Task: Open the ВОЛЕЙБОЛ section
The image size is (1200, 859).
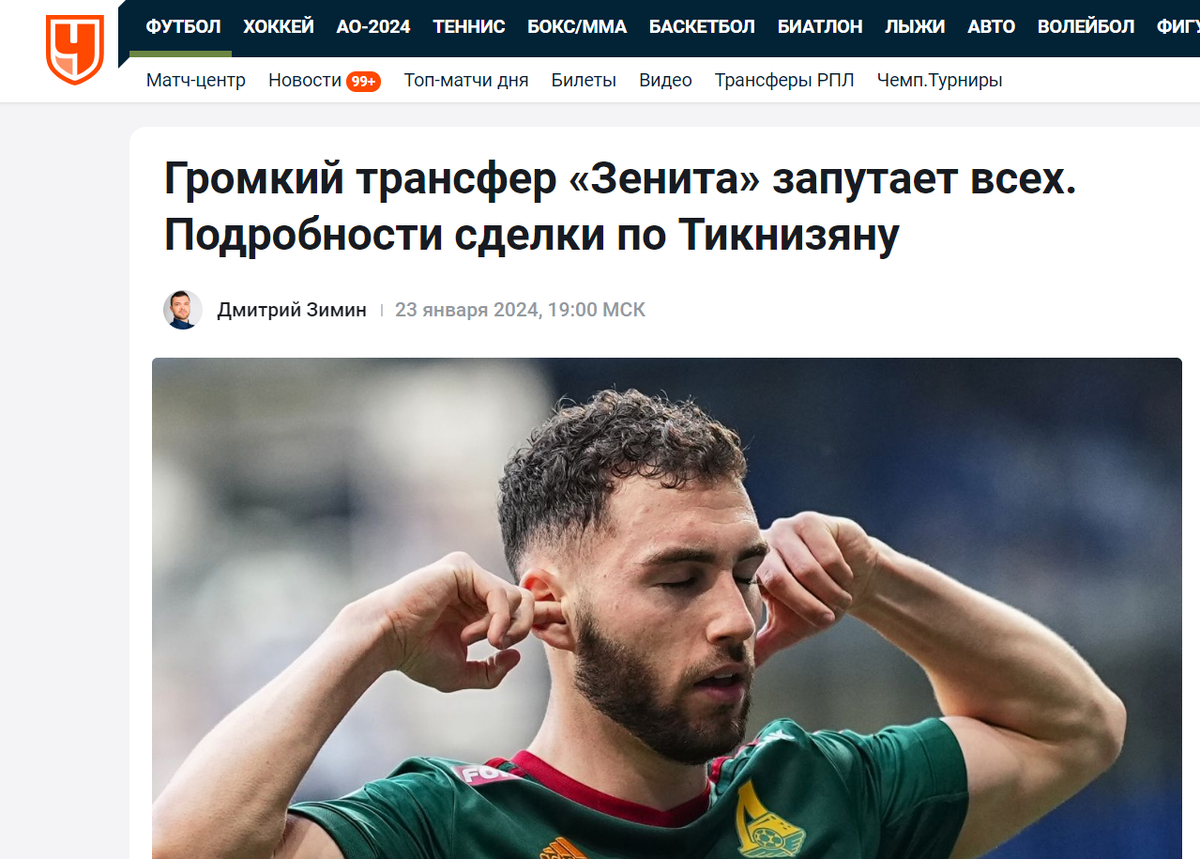Action: [x=1086, y=27]
